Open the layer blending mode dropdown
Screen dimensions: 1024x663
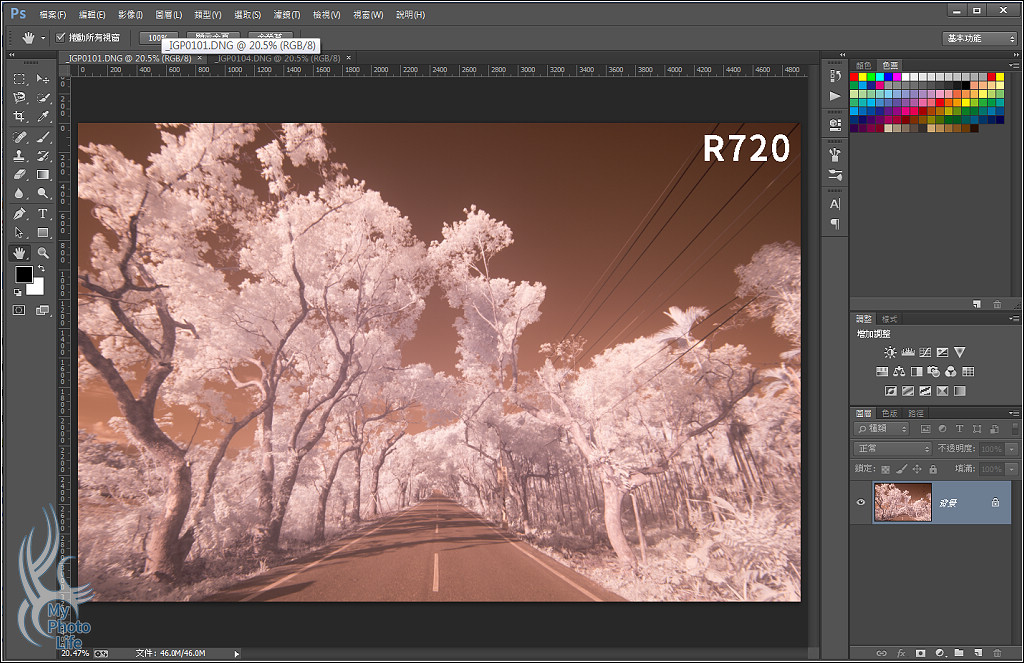tap(892, 449)
